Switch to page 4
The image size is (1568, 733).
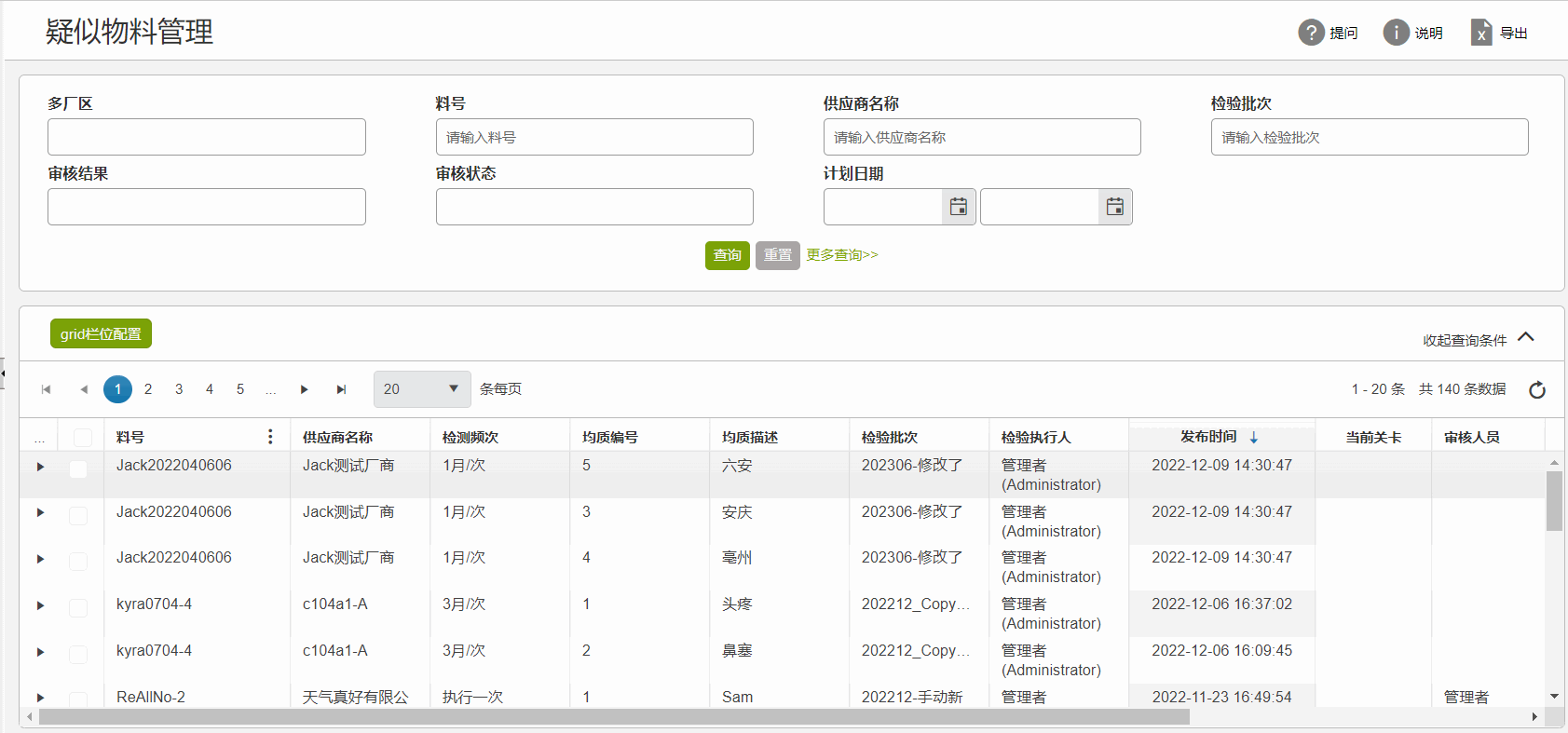click(210, 389)
